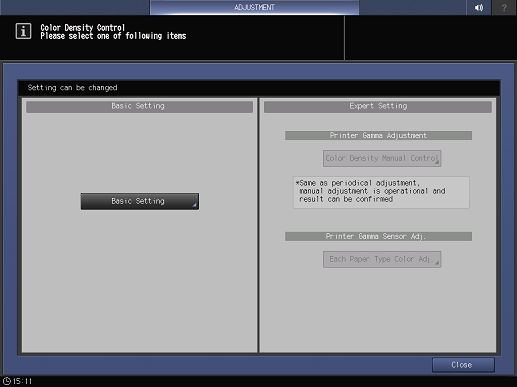Screen dimensions: 517x387
Task: Click the Basic Setting panel header
Action: [139, 107]
